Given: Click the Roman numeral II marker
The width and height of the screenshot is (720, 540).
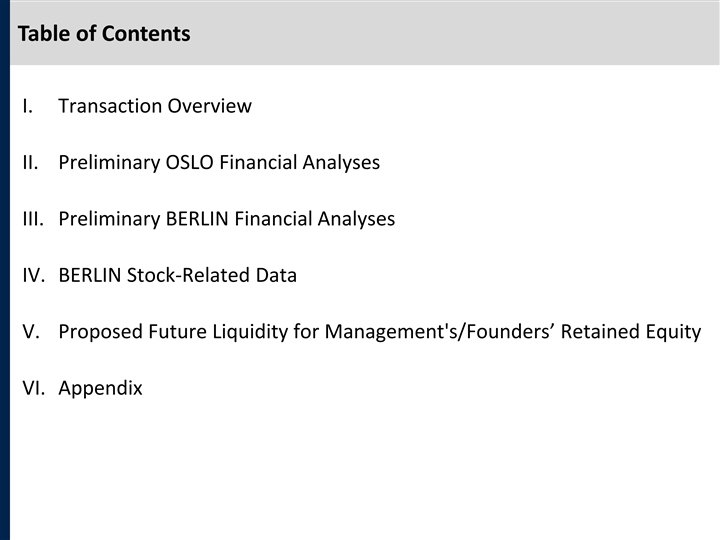Looking at the screenshot, I should point(29,162).
